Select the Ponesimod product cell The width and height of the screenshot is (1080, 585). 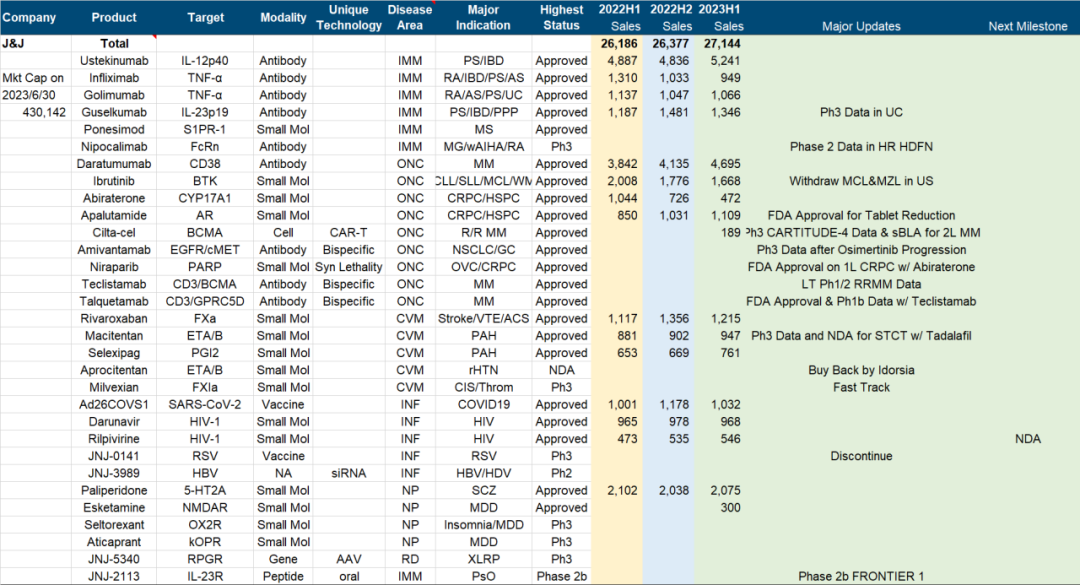pyautogui.click(x=114, y=130)
